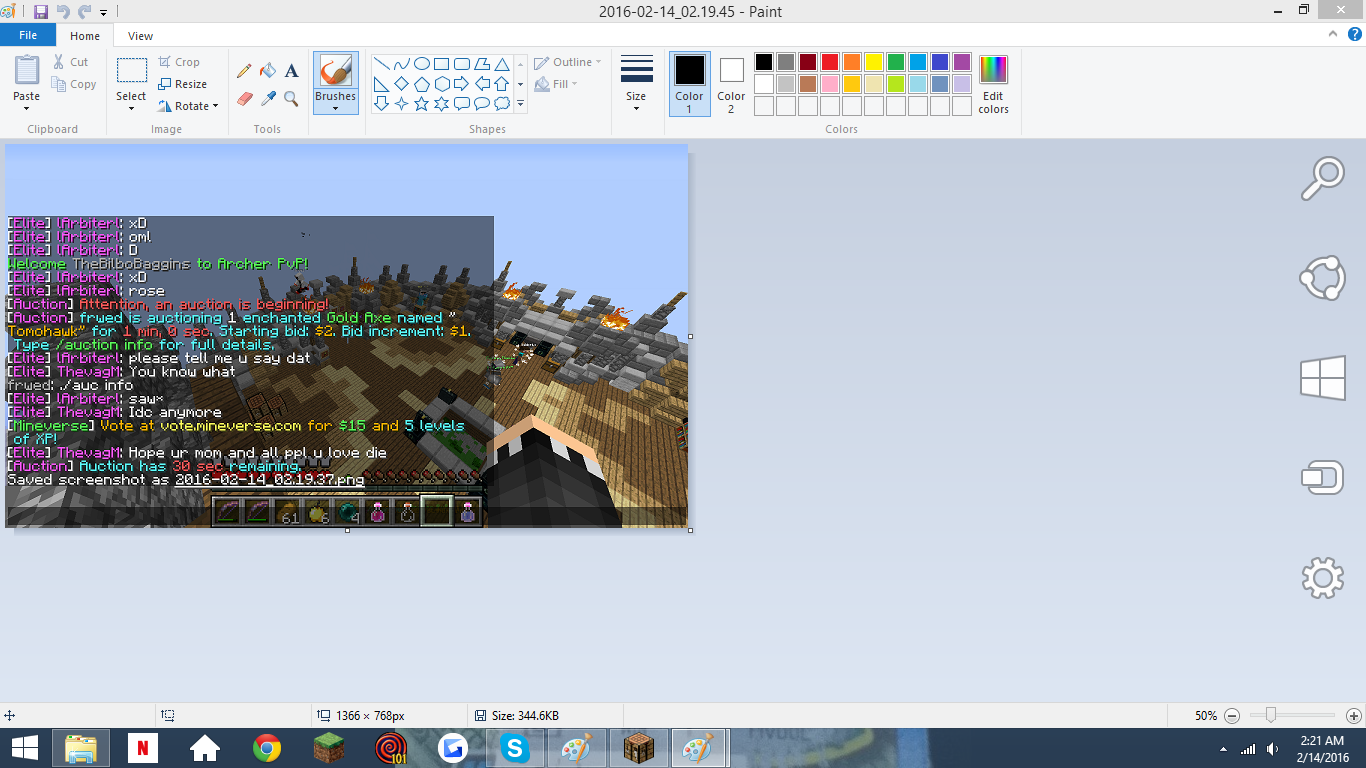Choose the Diamond shape

(401, 83)
